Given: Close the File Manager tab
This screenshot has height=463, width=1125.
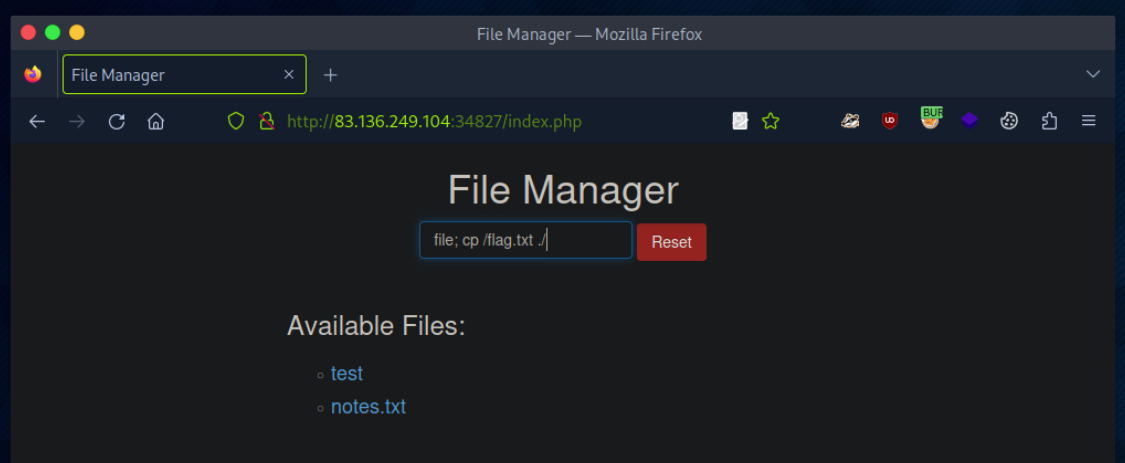Looking at the screenshot, I should pyautogui.click(x=289, y=75).
